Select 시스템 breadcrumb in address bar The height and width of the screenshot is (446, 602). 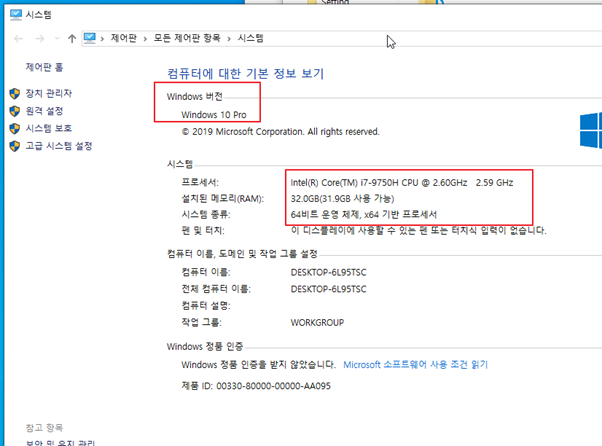tap(250, 38)
